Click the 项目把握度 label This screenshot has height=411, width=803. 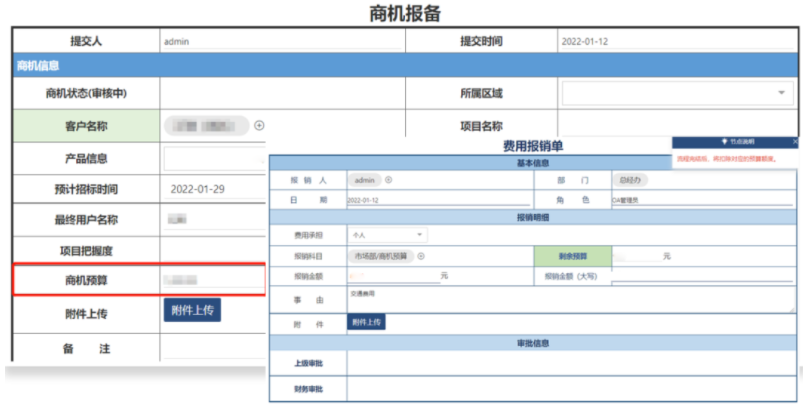[86, 251]
